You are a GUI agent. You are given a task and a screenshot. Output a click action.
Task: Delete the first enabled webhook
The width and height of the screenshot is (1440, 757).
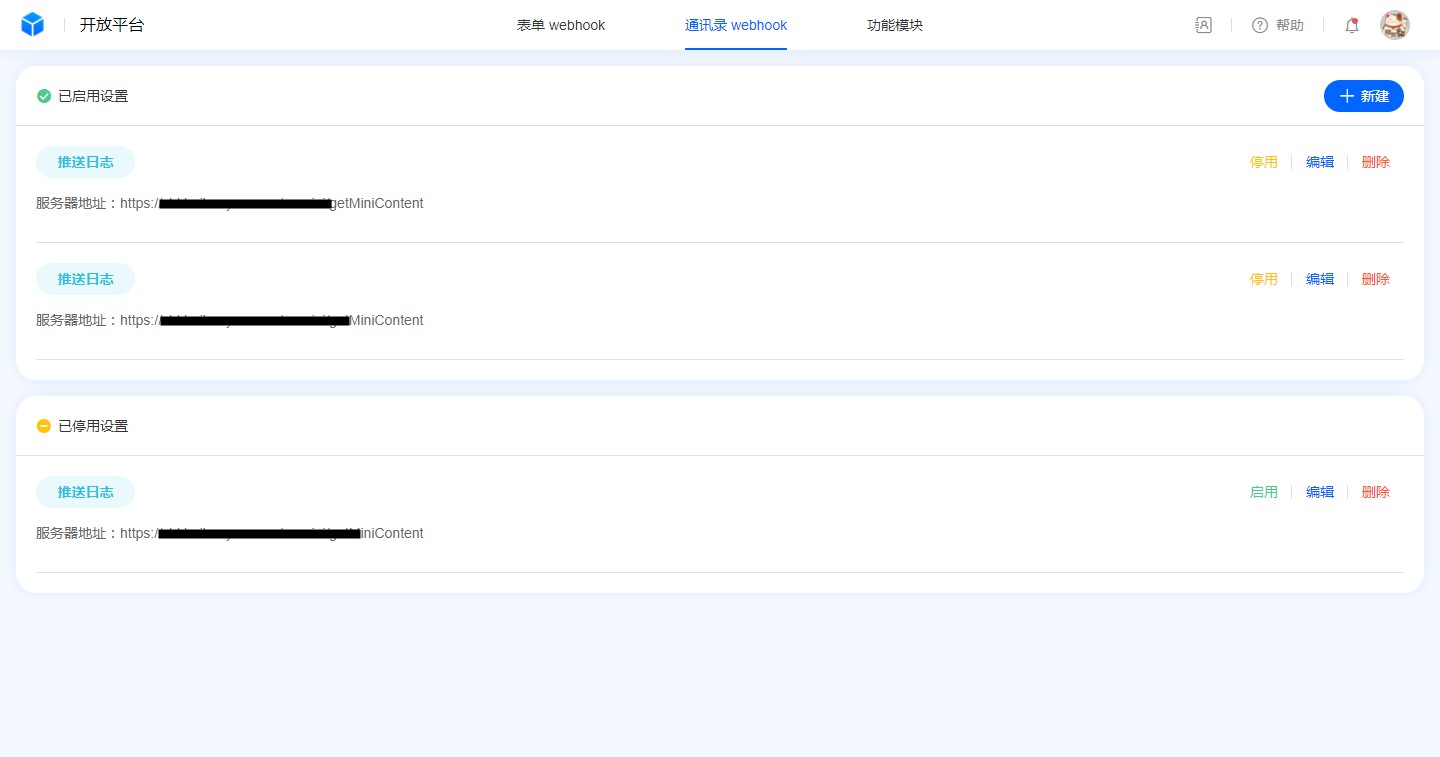coord(1376,162)
